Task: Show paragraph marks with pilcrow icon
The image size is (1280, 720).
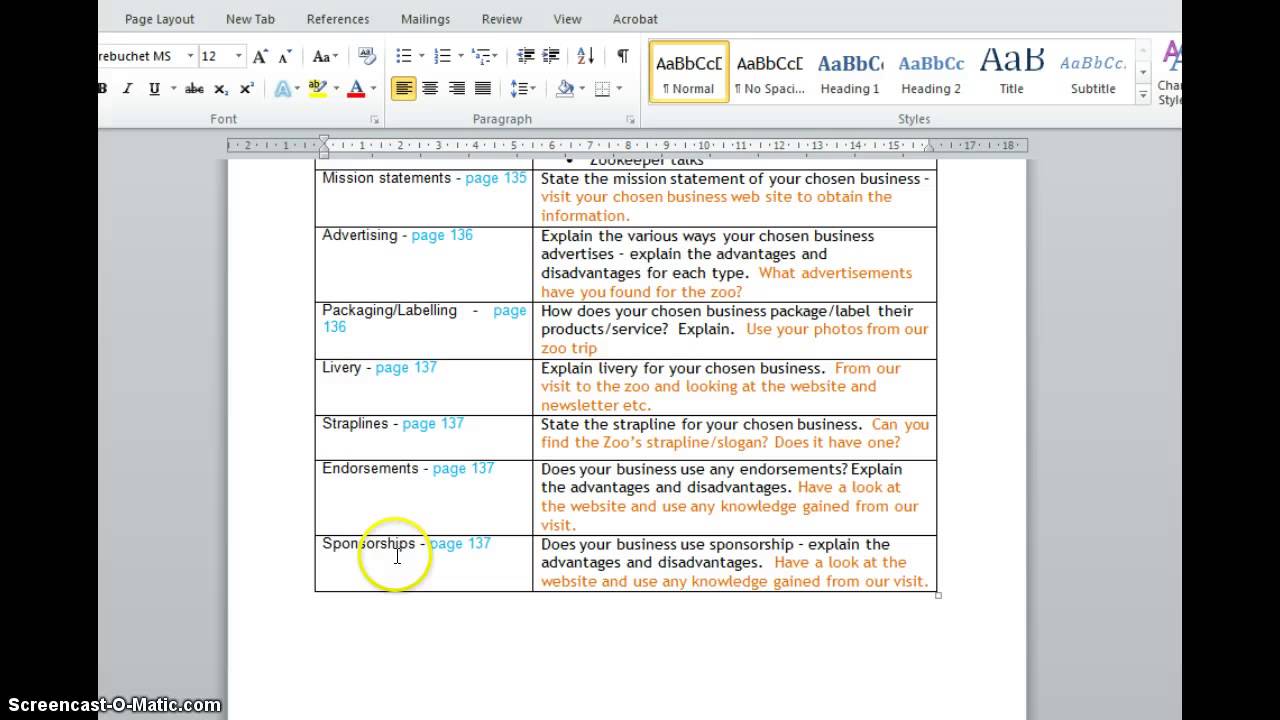Action: (x=623, y=56)
